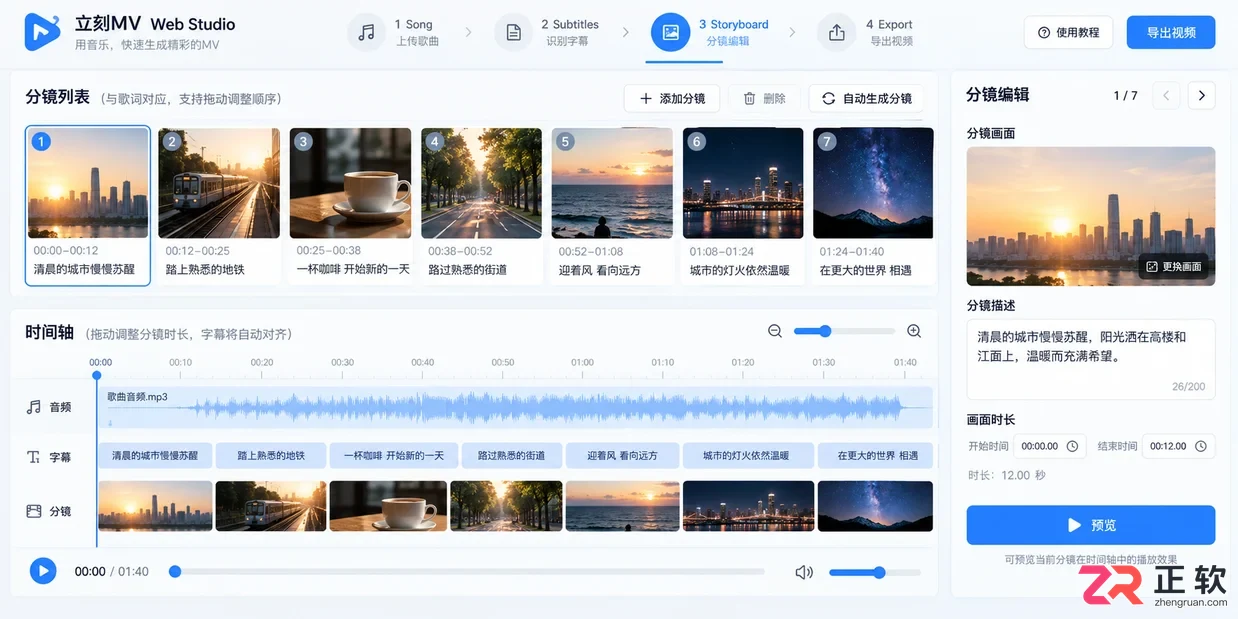Switch to the 2 Subtitles 识别字幕 step
The height and width of the screenshot is (619, 1238).
[569, 32]
